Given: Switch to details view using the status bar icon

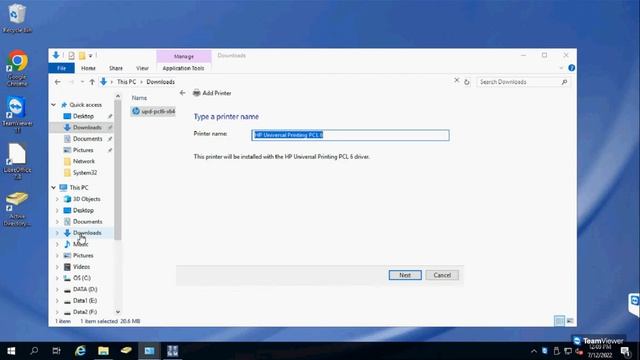Looking at the screenshot, I should tap(560, 321).
